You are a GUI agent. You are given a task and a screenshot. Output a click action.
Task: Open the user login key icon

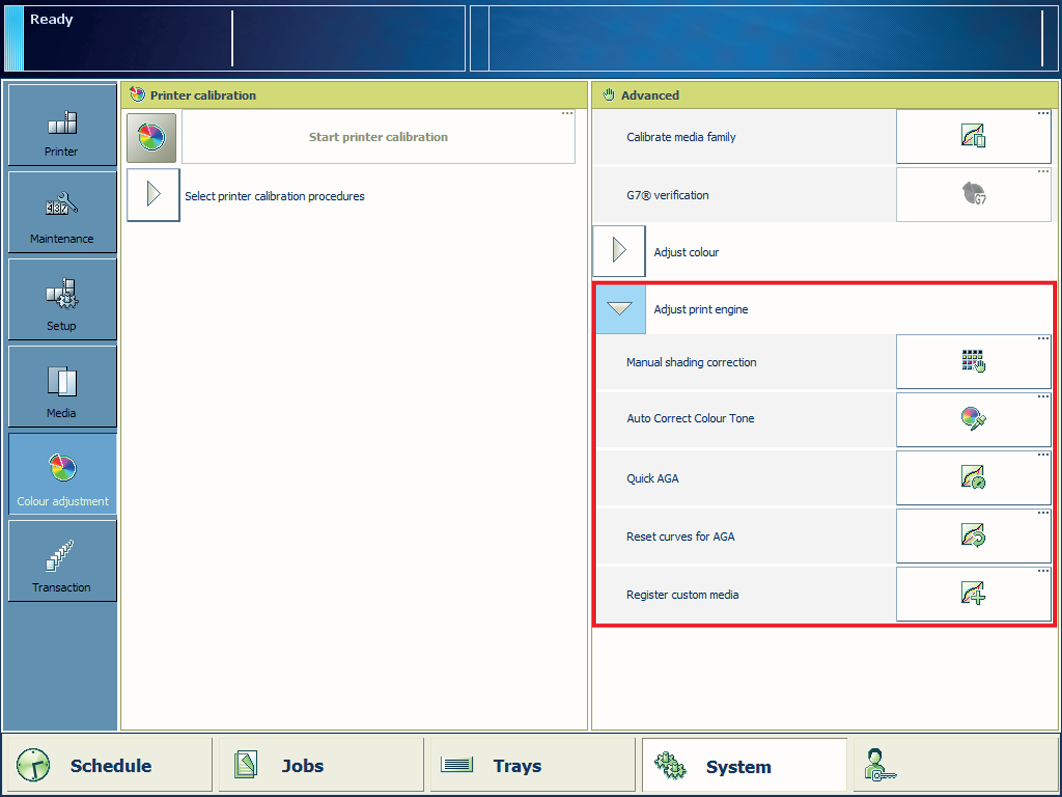click(881, 765)
